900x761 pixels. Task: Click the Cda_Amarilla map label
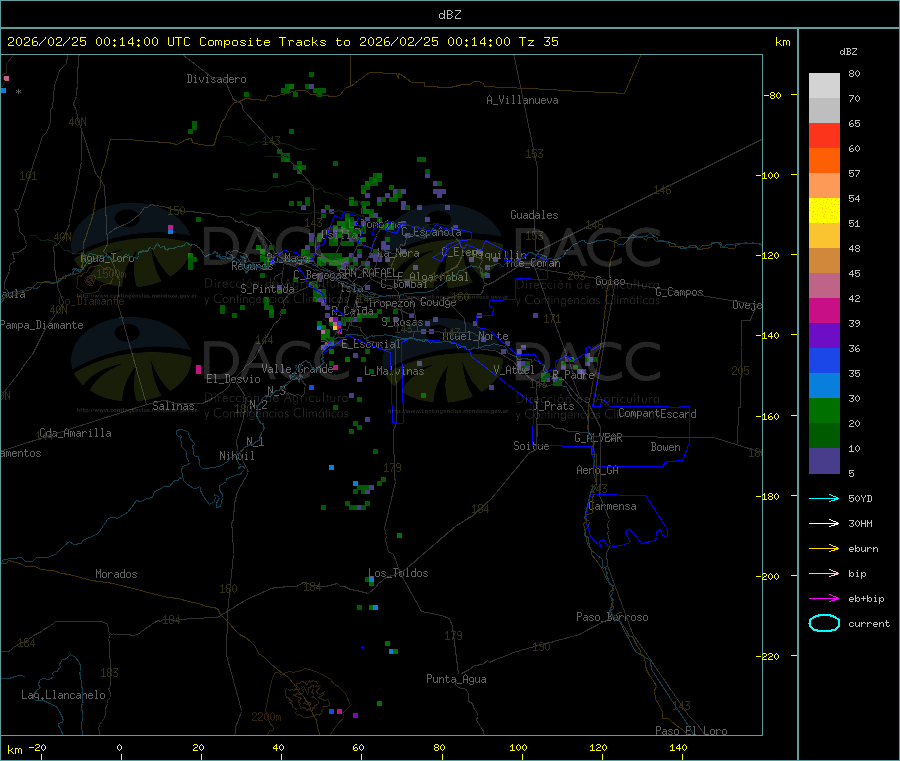[75, 433]
